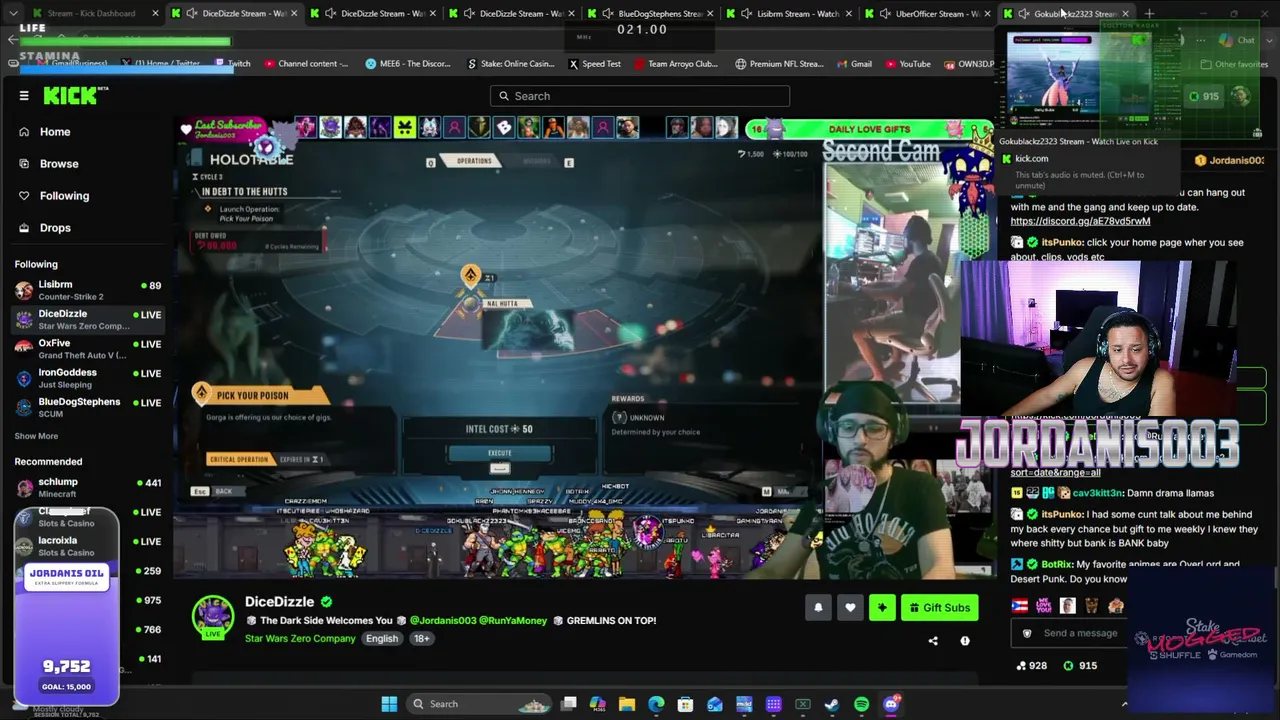Open the Windows Start menu

tap(389, 704)
